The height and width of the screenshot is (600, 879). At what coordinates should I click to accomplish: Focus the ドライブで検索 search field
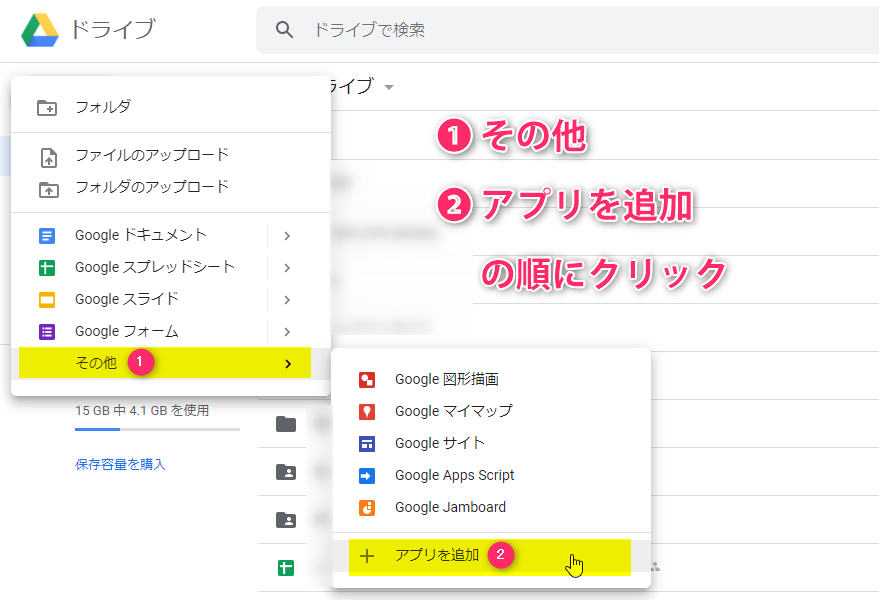[x=567, y=30]
